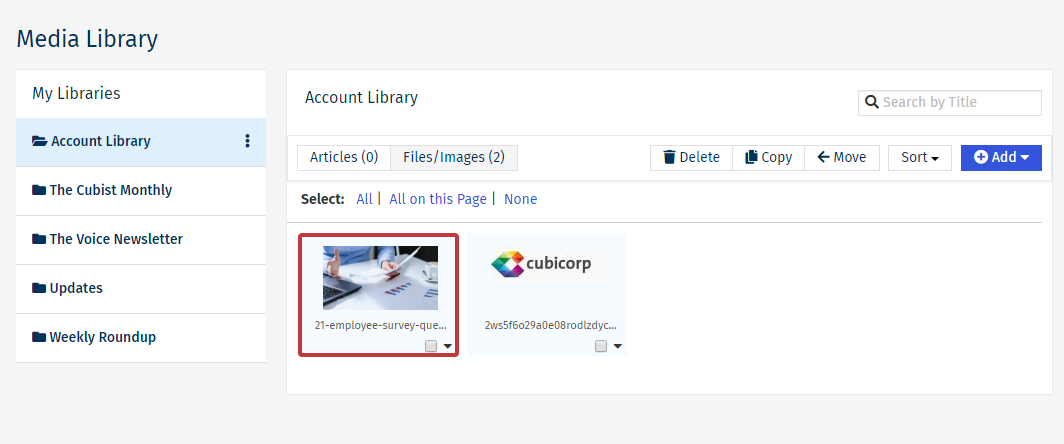Click the open folder icon beside Account Library
Screen dimensions: 1064x444
(40, 141)
